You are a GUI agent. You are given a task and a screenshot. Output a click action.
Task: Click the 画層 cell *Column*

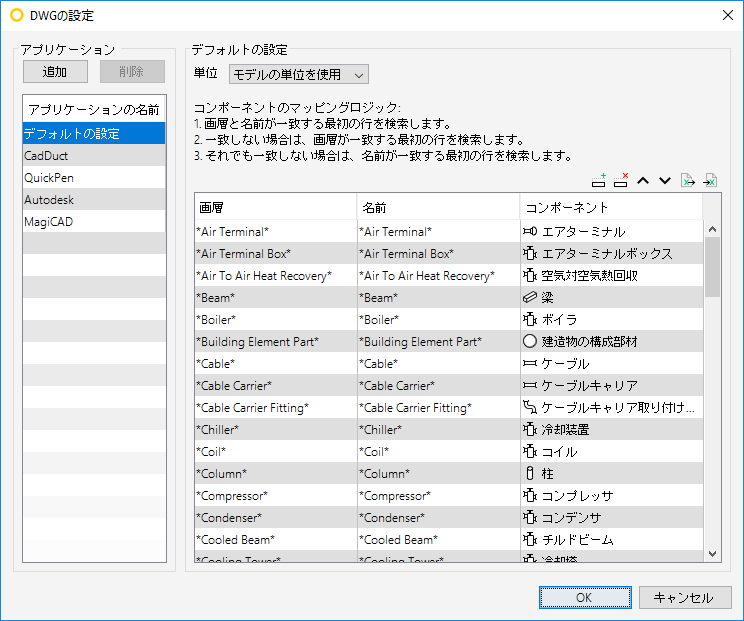coord(276,473)
